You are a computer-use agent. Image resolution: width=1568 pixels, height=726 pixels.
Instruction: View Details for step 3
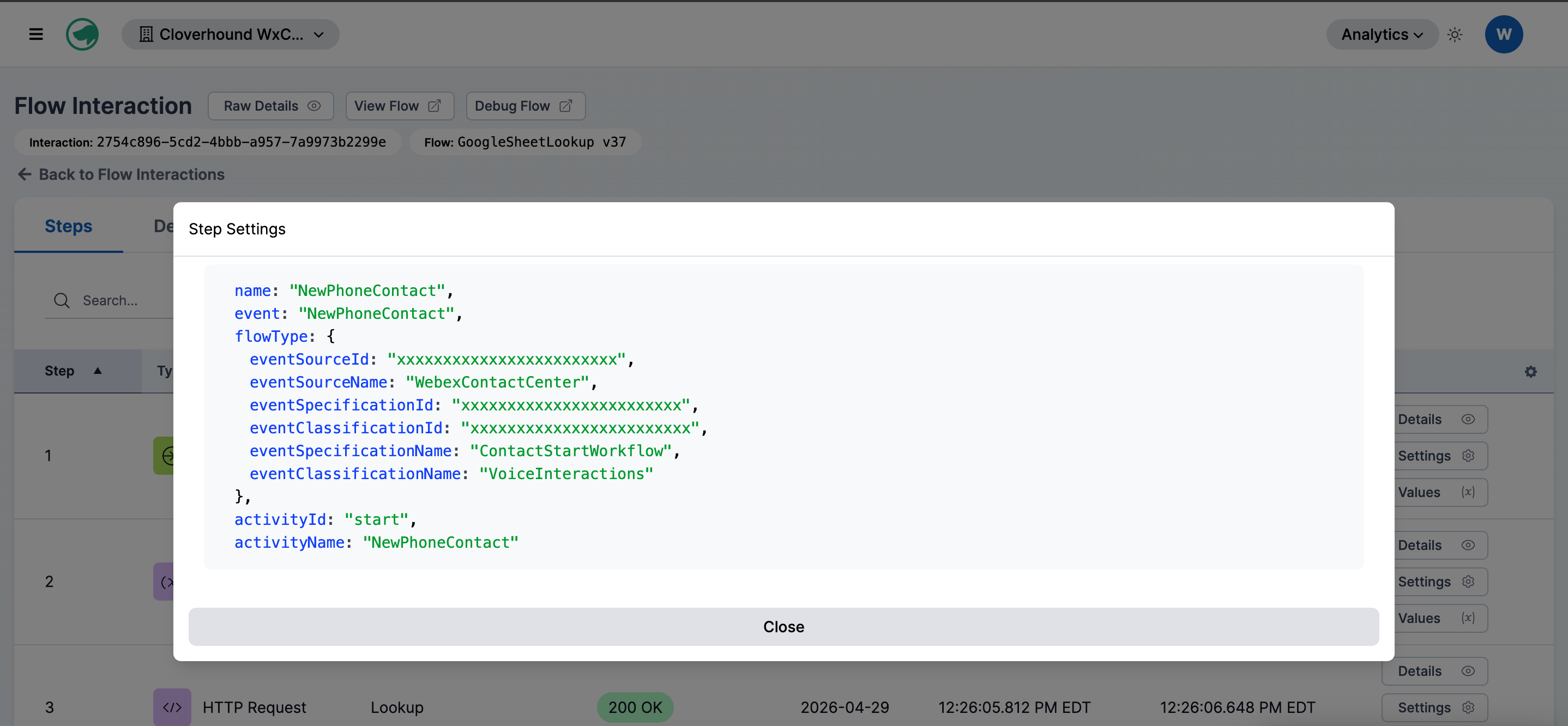pyautogui.click(x=1434, y=671)
